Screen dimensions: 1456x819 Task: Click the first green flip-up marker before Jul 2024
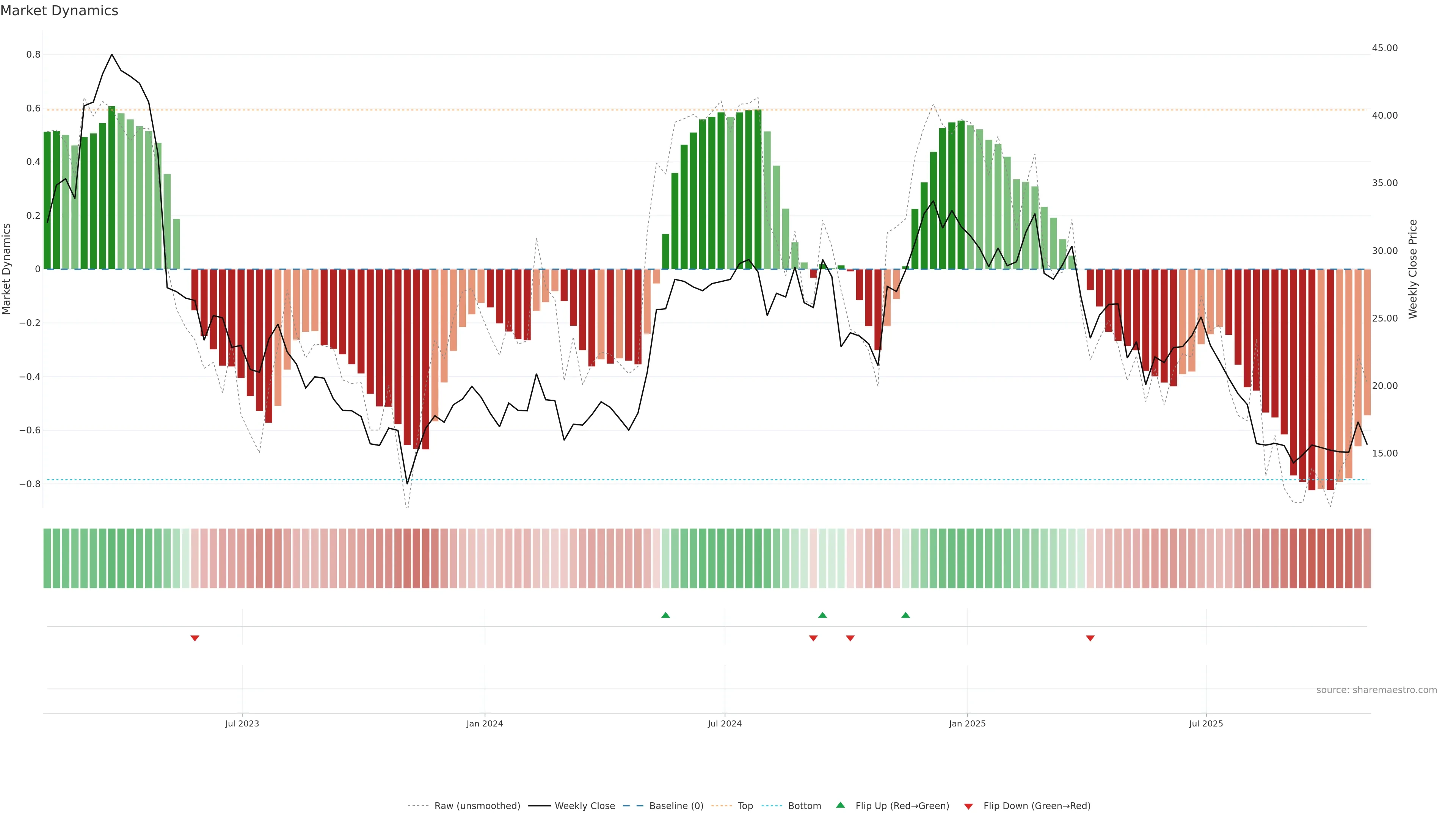point(665,615)
